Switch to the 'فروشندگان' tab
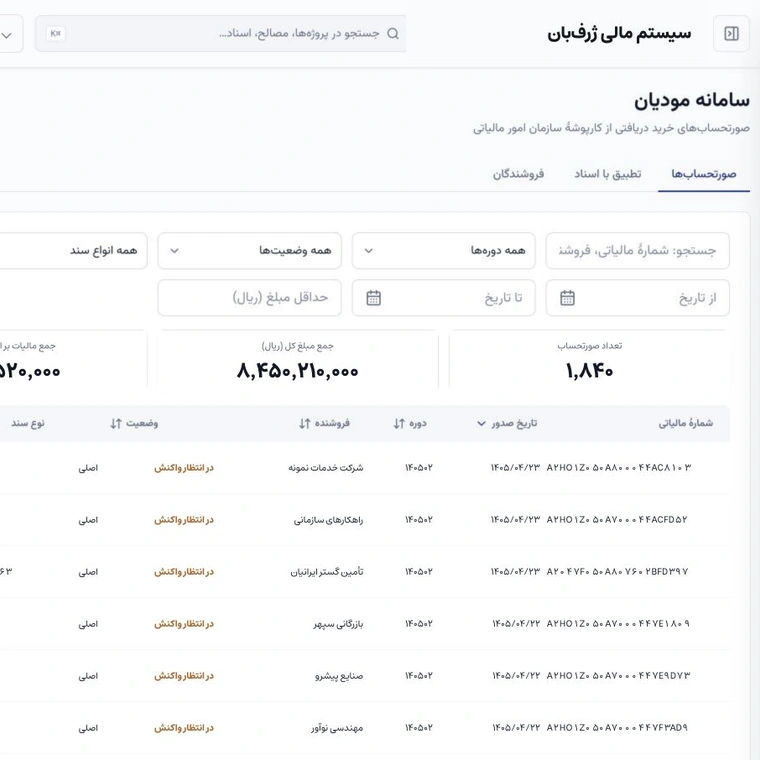The image size is (760, 760). tap(518, 174)
